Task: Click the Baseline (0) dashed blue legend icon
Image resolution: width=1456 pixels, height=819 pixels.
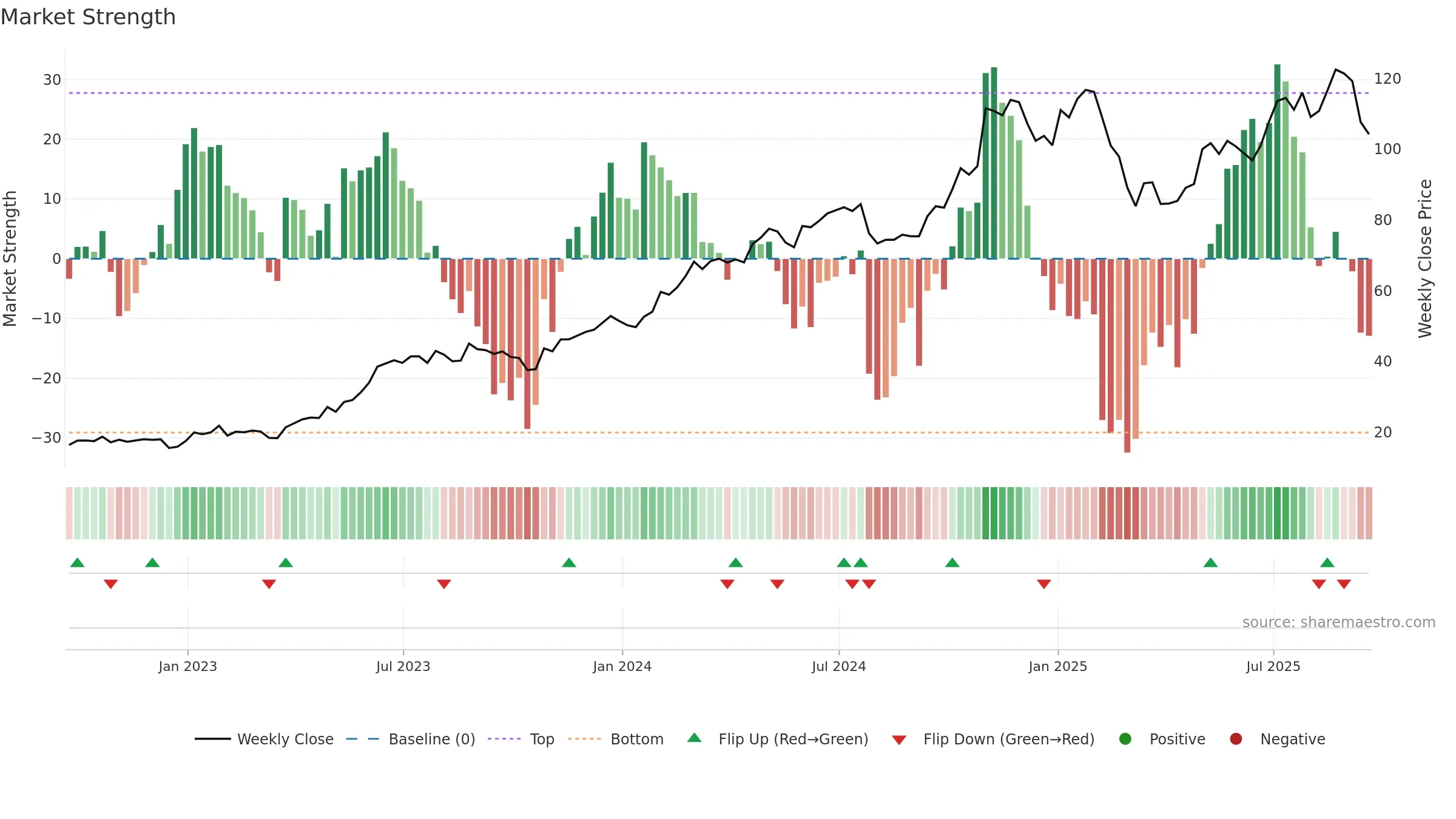Action: point(363,739)
